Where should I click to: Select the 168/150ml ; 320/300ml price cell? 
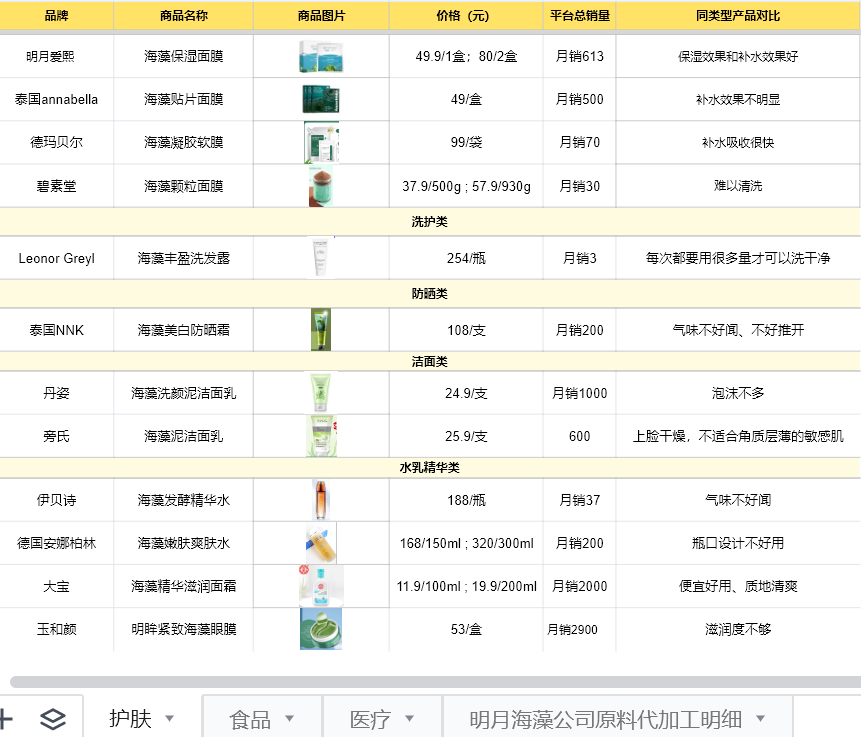click(466, 543)
